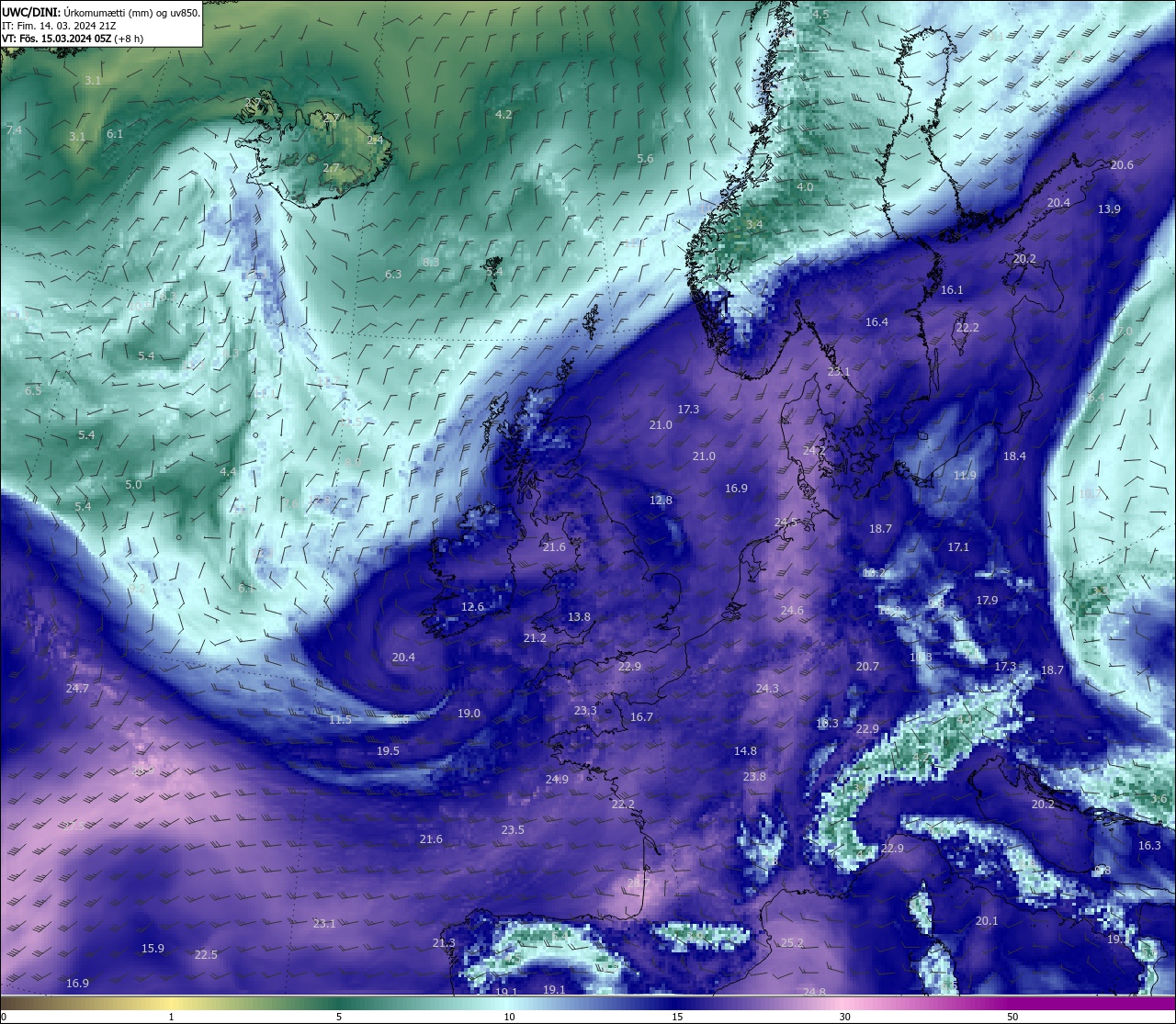The height and width of the screenshot is (1024, 1176).
Task: Click the map title 'UWC/DINI: Úrkomumætti (mm) og uv850.'
Action: tap(101, 13)
